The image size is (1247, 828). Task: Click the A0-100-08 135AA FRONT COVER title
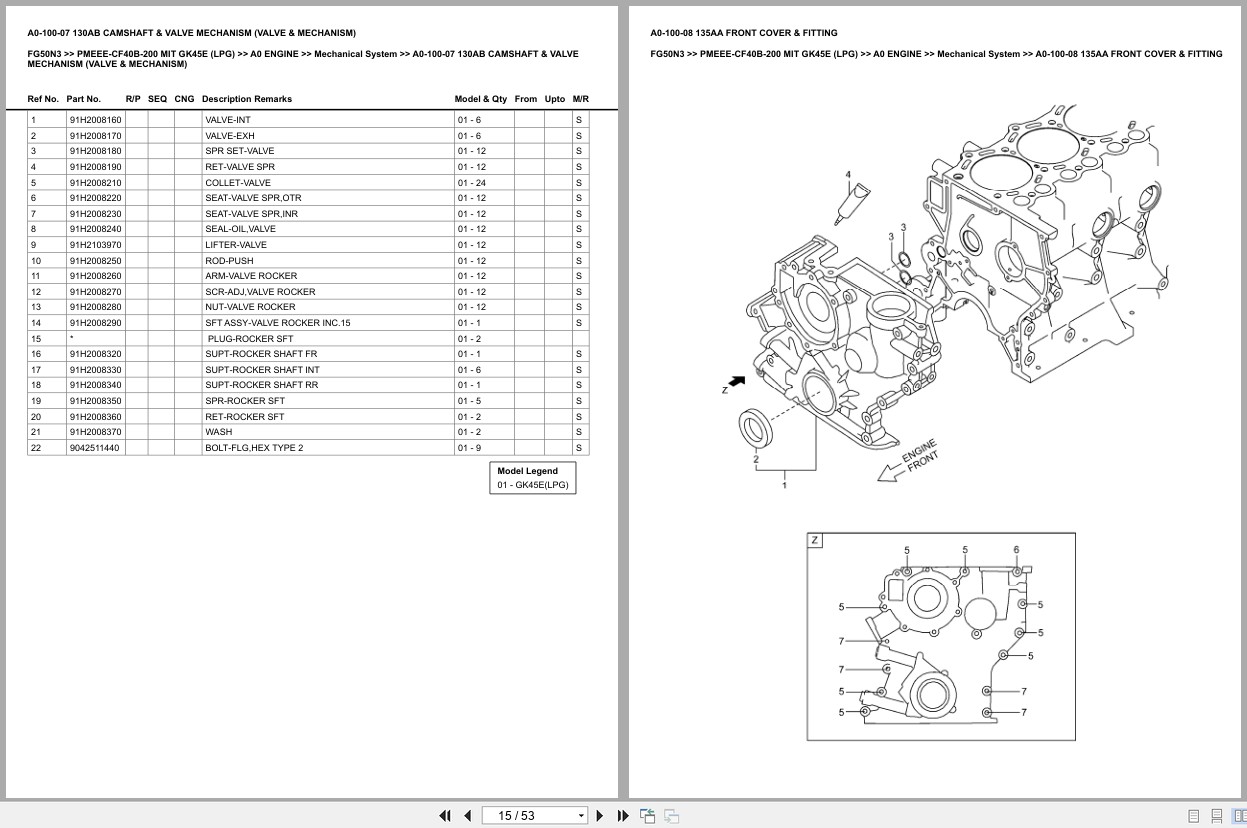[744, 33]
